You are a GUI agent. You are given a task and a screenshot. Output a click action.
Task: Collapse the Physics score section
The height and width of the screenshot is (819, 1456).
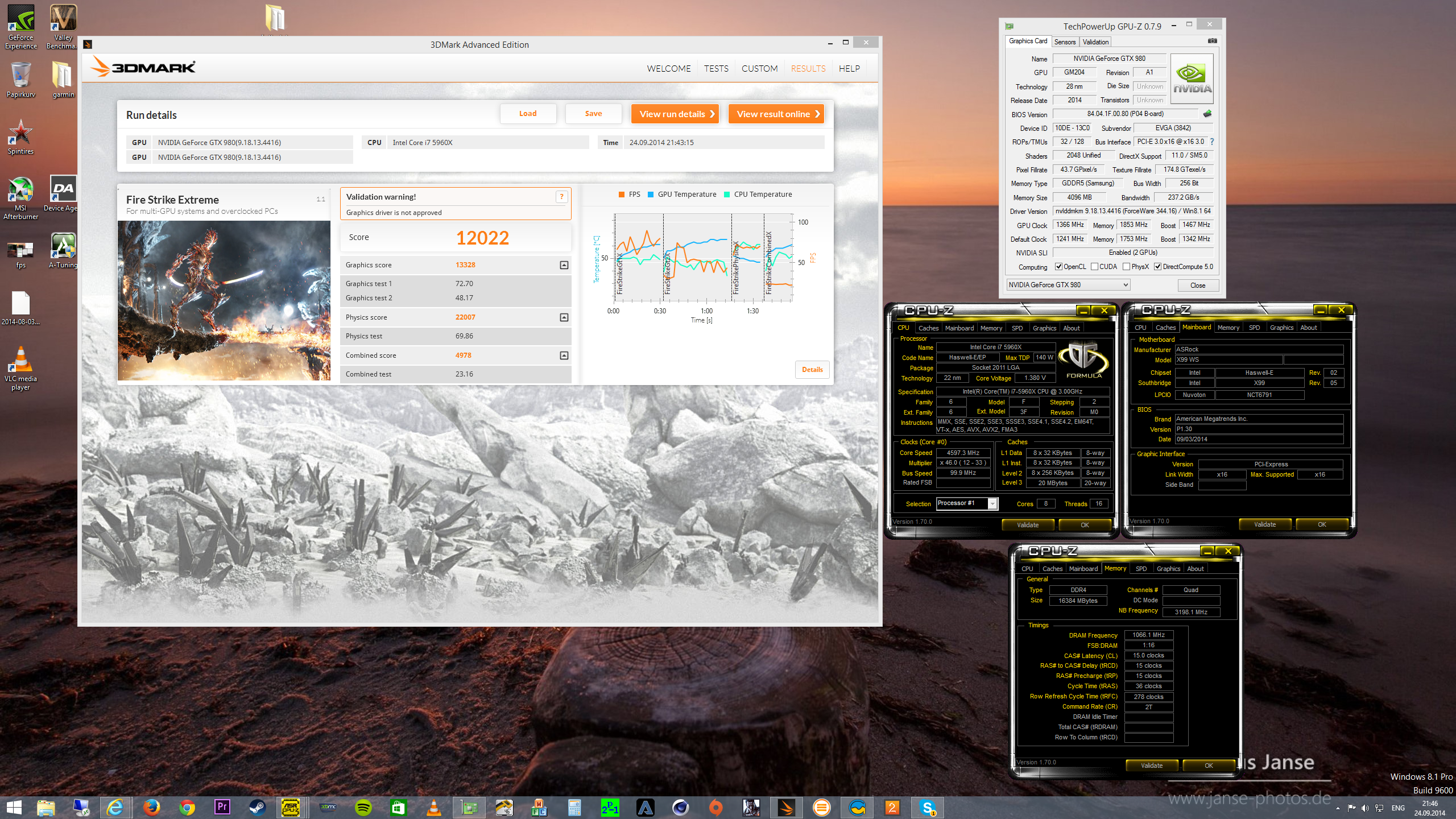pos(564,317)
